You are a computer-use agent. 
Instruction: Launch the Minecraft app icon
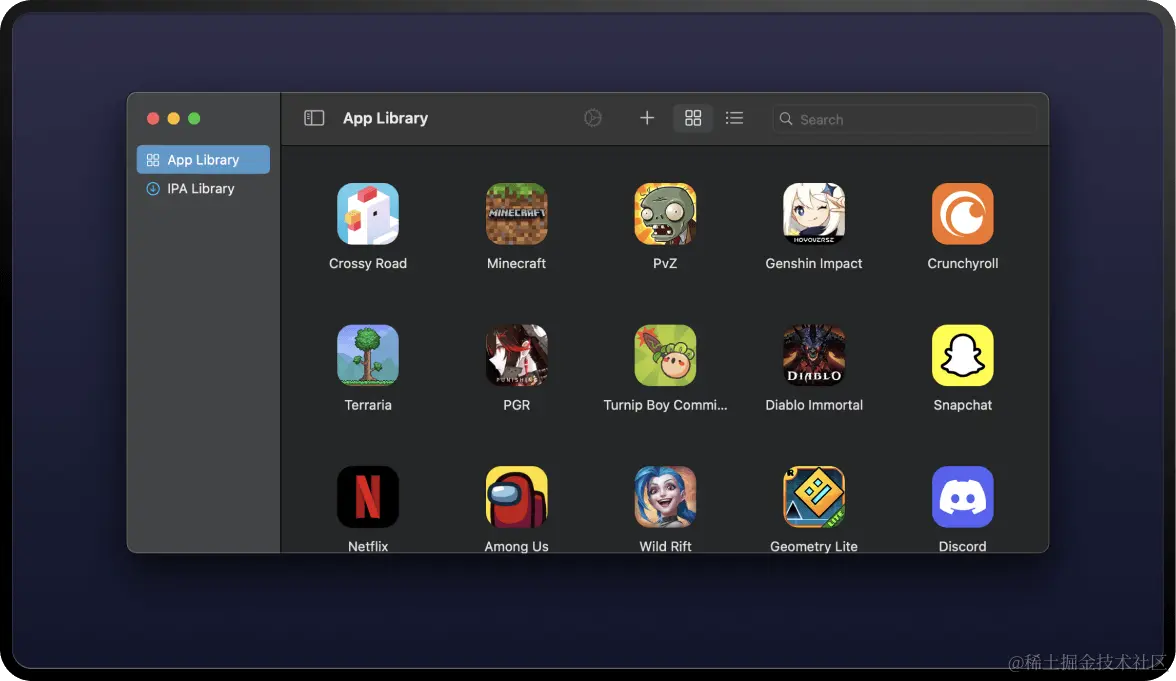tap(516, 214)
